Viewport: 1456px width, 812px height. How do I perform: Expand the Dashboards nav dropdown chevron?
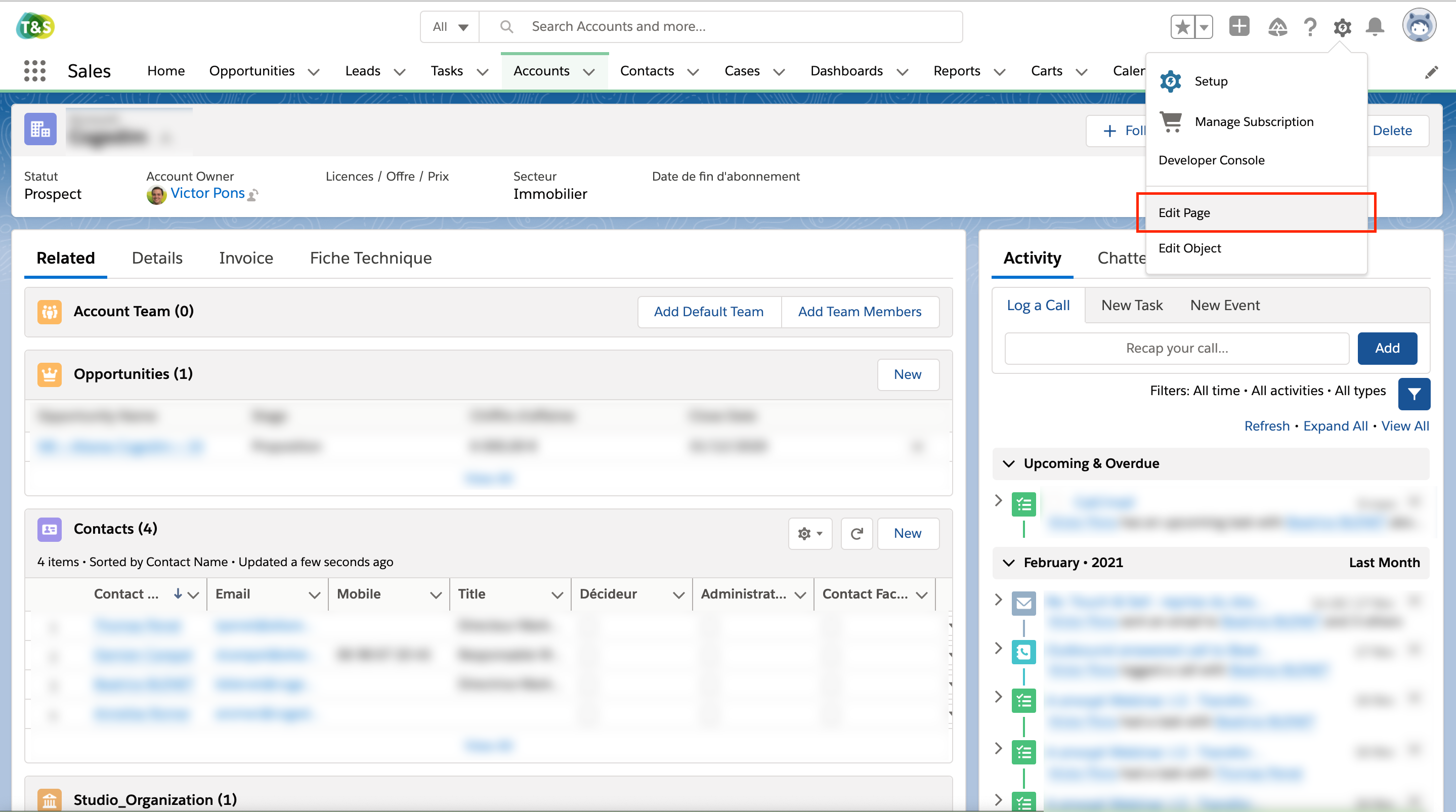(x=903, y=72)
